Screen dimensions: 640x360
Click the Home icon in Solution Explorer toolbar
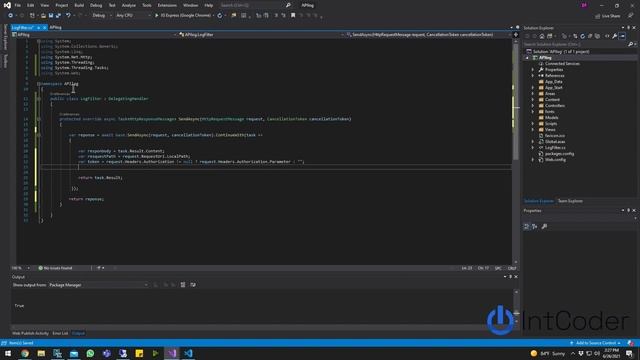tap(542, 36)
